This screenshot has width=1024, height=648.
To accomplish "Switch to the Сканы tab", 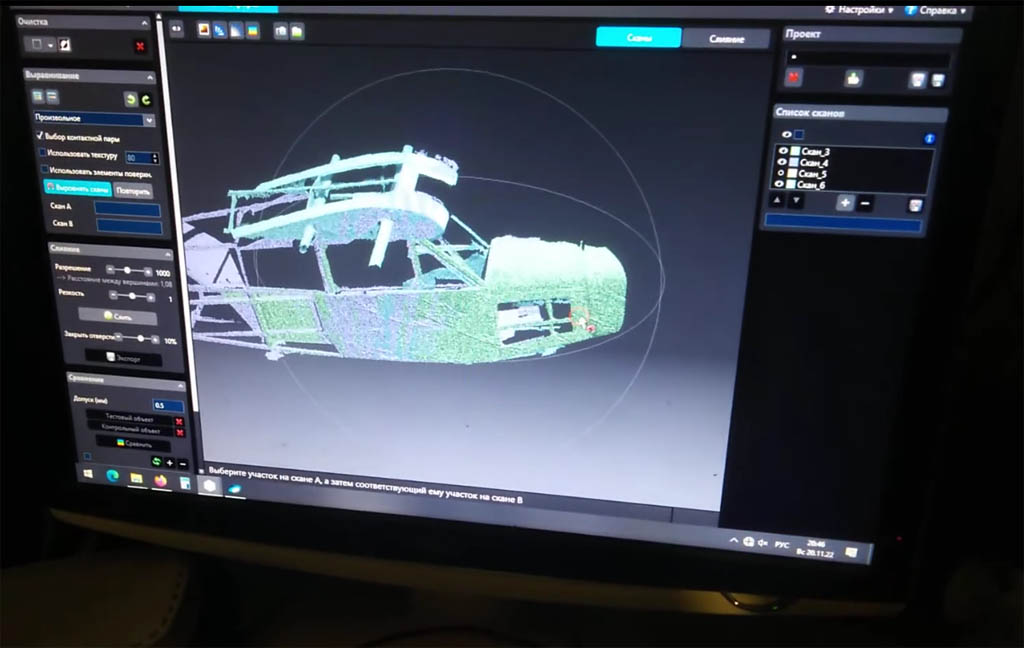I will [x=639, y=37].
